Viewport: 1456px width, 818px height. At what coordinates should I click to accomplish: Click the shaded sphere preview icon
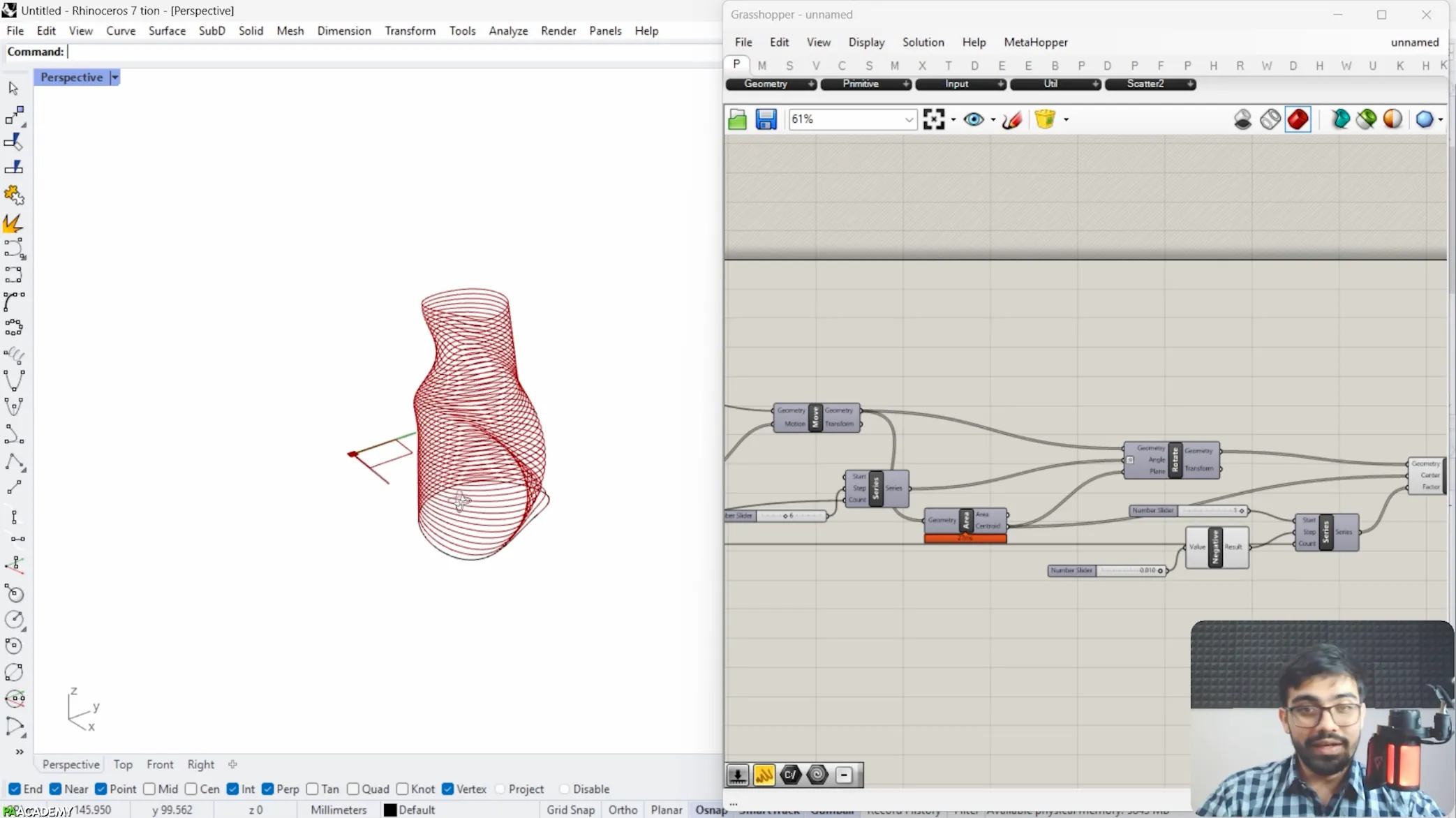point(1392,119)
